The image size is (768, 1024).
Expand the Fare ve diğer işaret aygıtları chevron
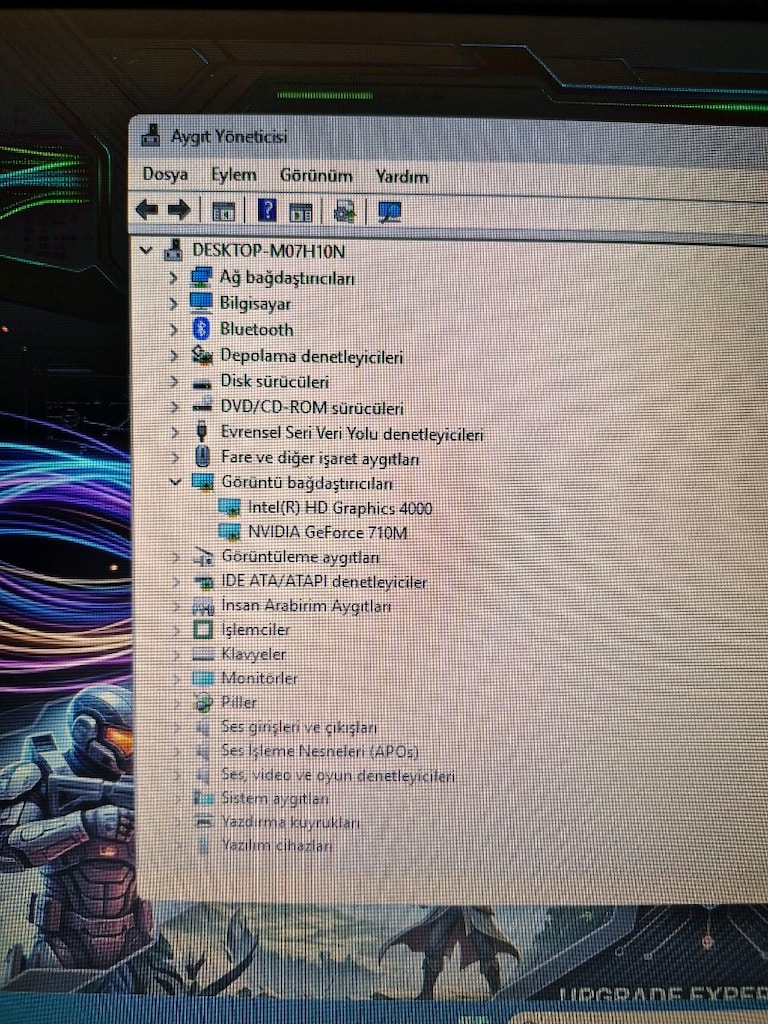coord(175,458)
